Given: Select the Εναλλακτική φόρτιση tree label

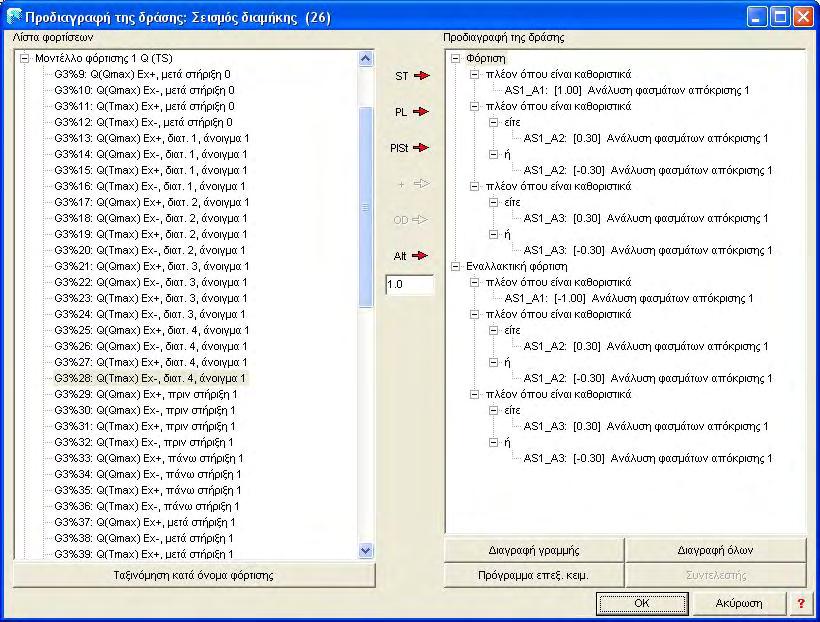Looking at the screenshot, I should point(517,266).
